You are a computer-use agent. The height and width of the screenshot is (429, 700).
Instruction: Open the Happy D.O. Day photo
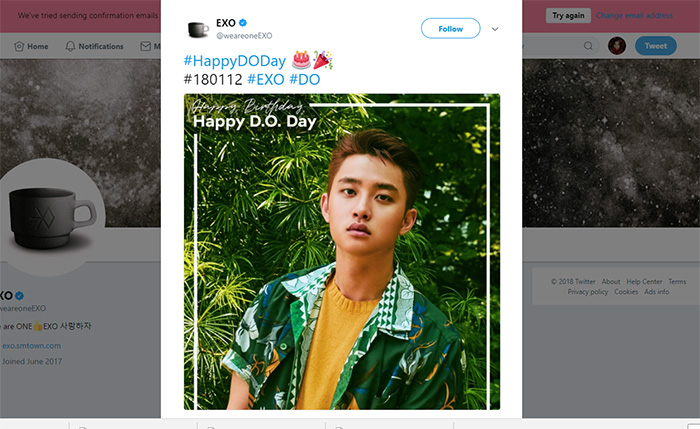341,251
